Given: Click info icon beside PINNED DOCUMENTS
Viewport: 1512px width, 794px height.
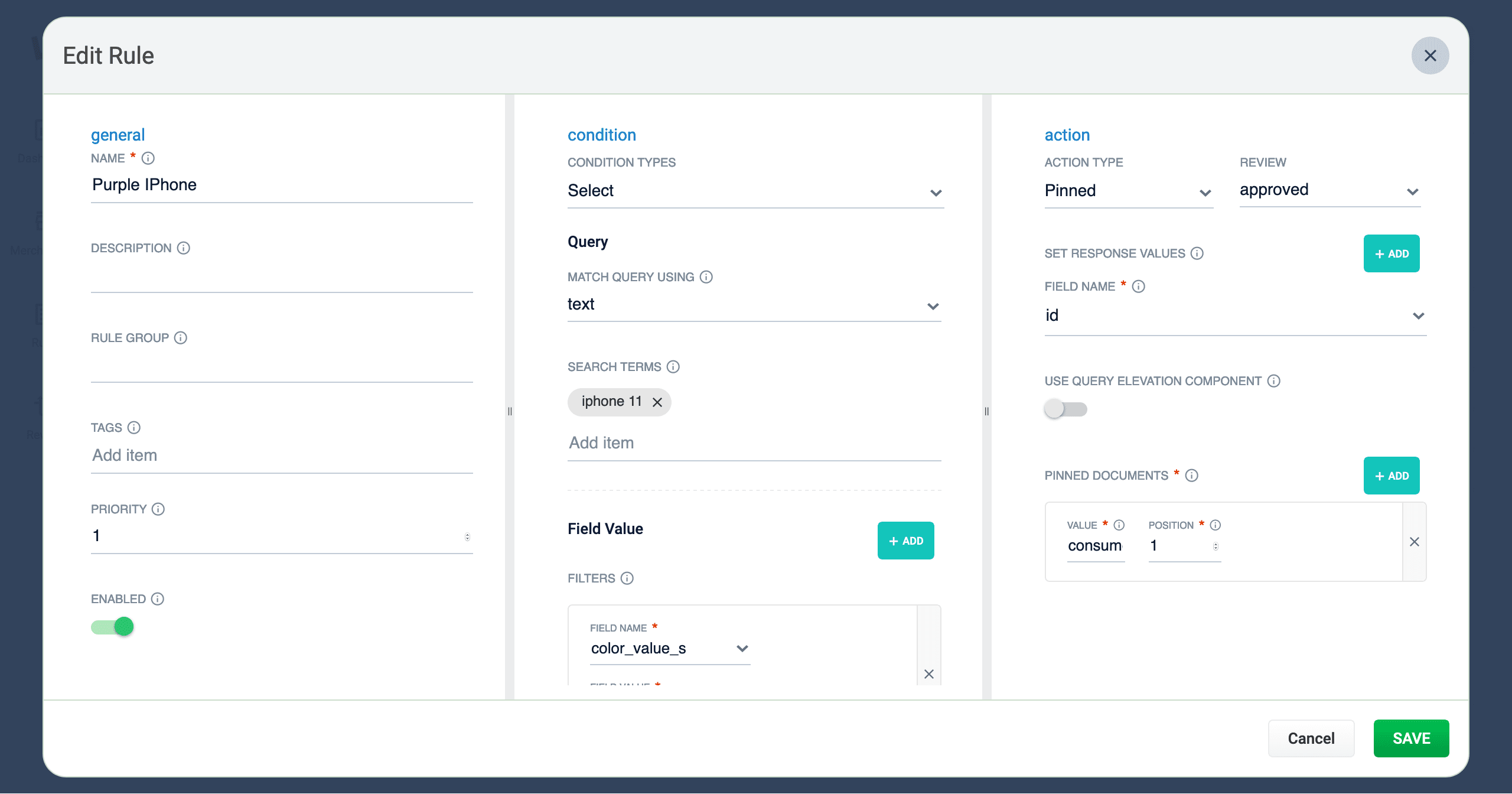Looking at the screenshot, I should click(1192, 475).
